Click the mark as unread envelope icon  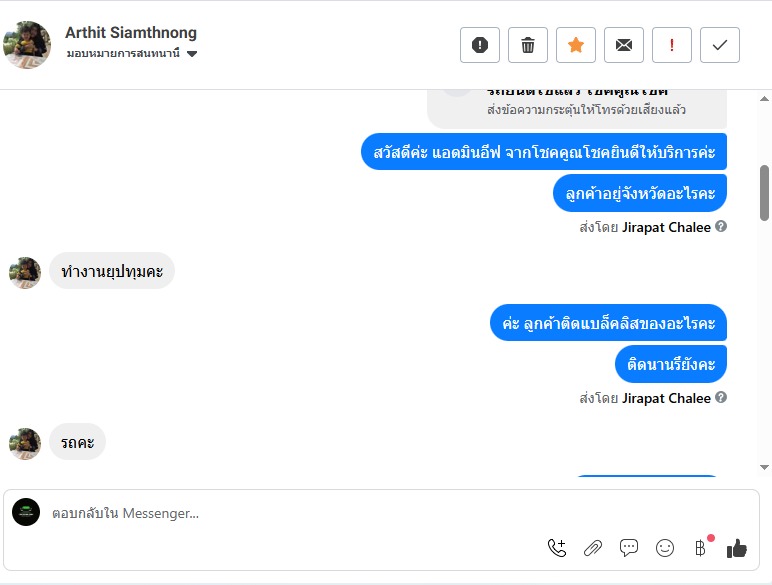[624, 45]
